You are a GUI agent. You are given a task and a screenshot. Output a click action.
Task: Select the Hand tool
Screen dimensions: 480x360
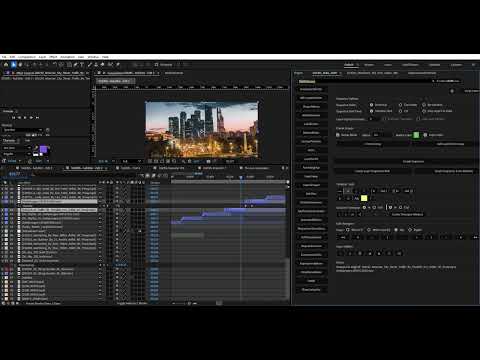coord(20,65)
